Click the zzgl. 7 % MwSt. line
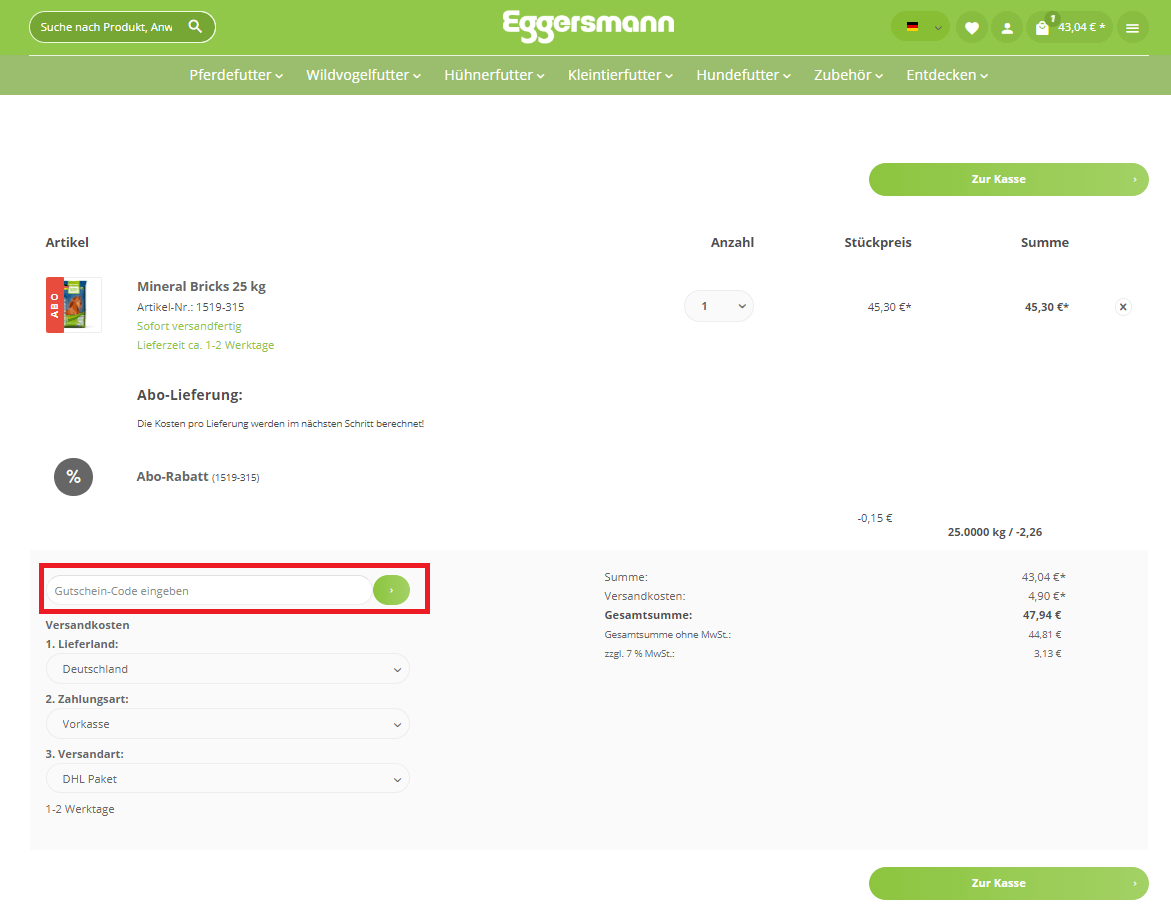 point(639,653)
